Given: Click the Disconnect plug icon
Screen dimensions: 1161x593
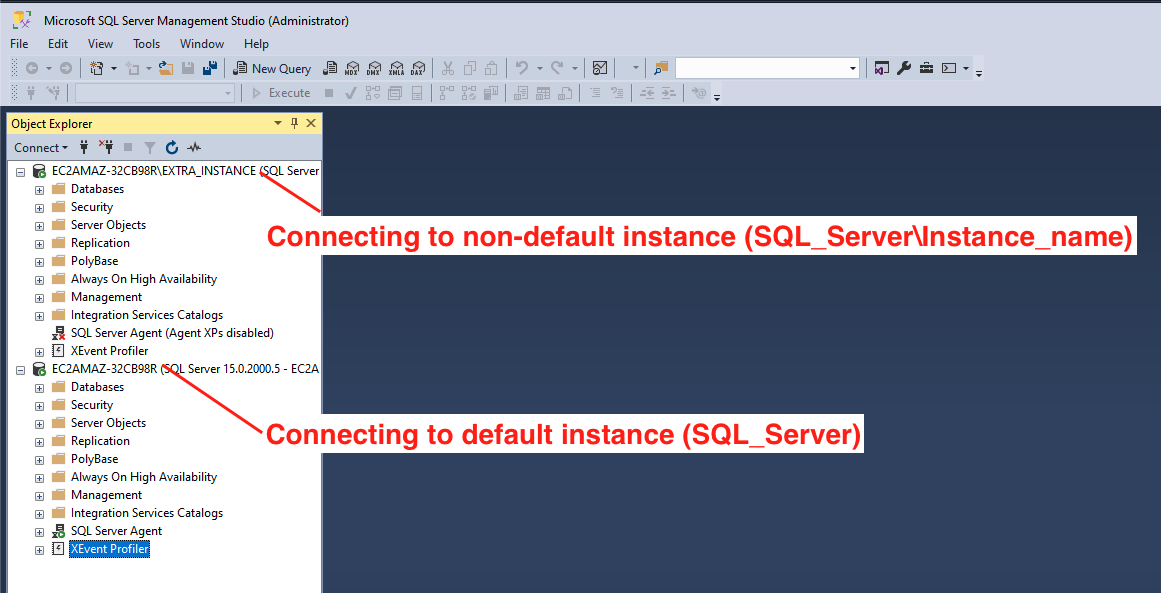Looking at the screenshot, I should pos(105,147).
